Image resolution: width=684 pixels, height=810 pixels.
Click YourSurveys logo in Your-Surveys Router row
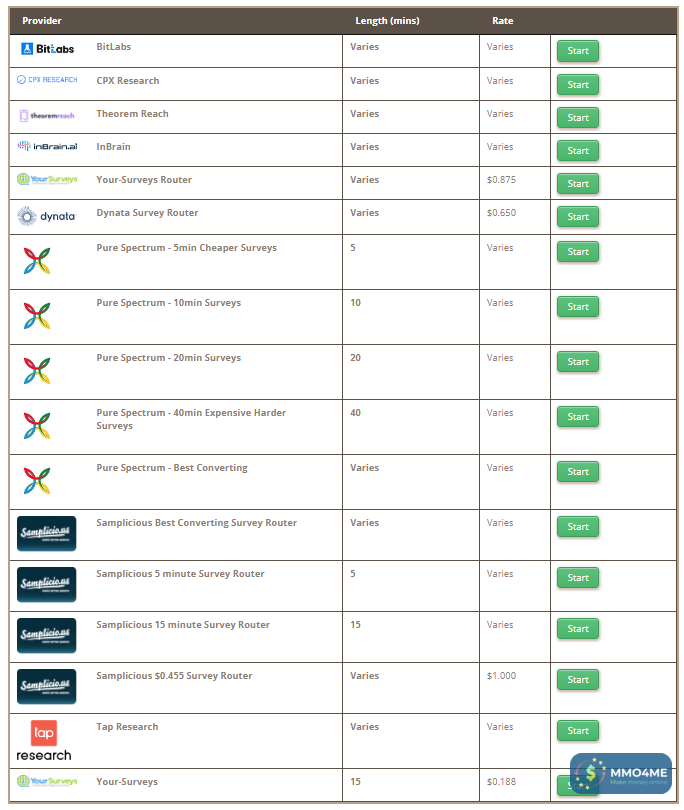(x=47, y=179)
